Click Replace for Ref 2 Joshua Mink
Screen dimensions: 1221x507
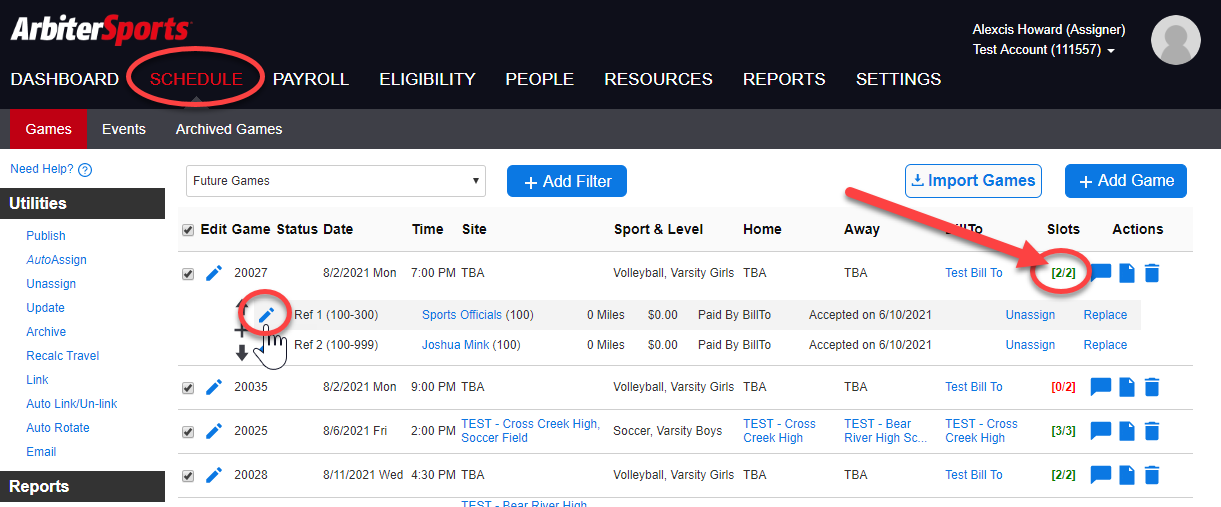[x=1105, y=345]
